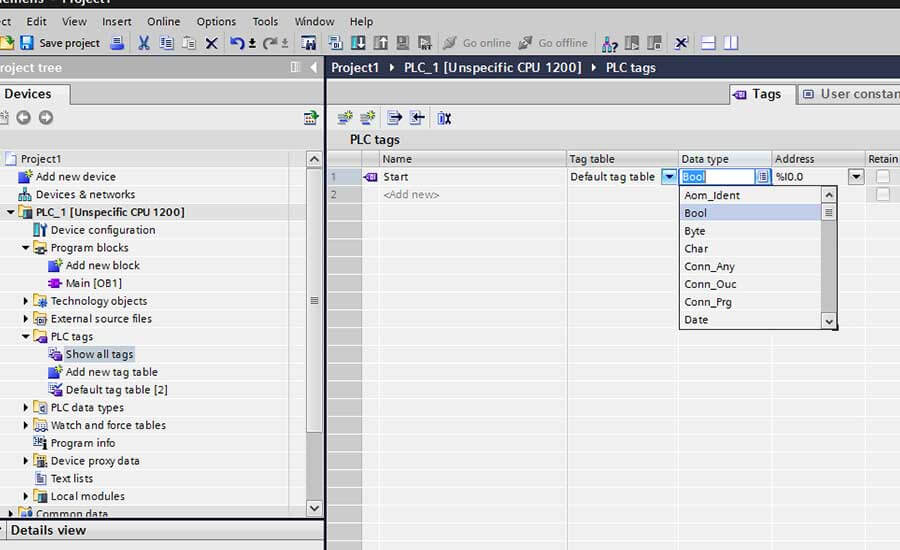Navigate back in project tree
Image resolution: width=900 pixels, height=550 pixels.
[23, 118]
